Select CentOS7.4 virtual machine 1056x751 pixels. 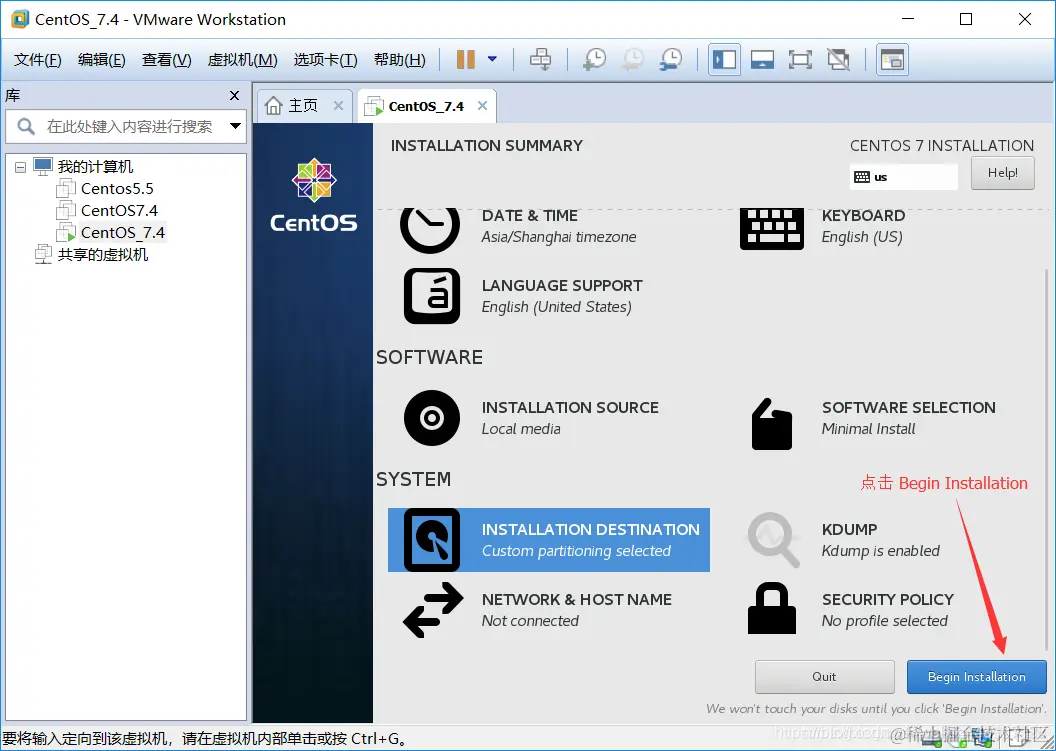[x=119, y=211]
